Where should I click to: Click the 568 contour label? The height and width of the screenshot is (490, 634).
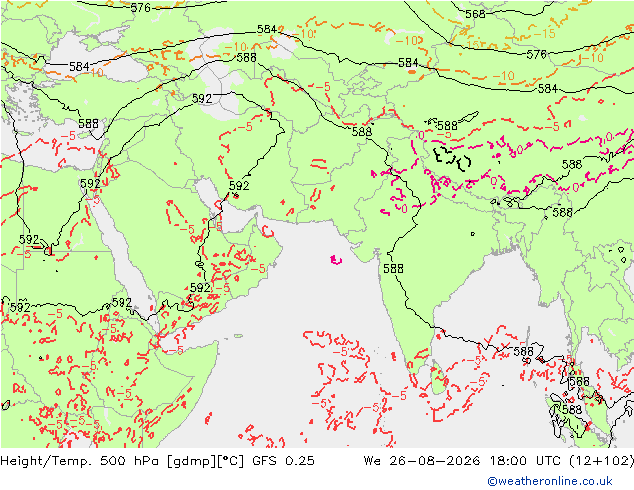click(x=475, y=14)
